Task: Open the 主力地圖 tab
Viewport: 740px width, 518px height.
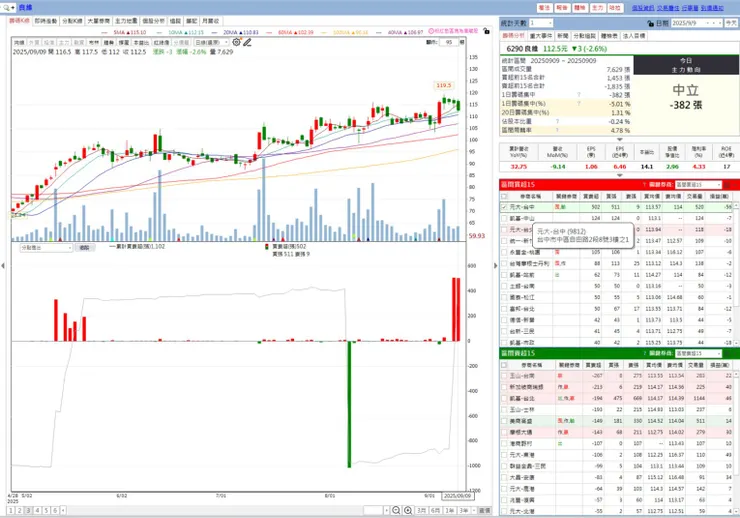Action: [x=126, y=21]
